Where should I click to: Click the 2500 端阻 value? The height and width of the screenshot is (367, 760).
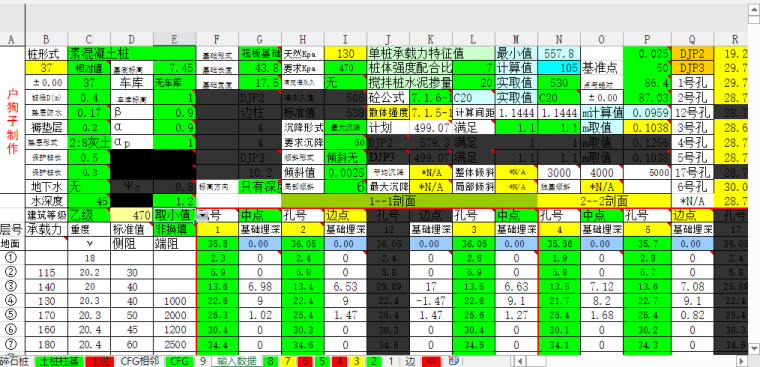[174, 345]
